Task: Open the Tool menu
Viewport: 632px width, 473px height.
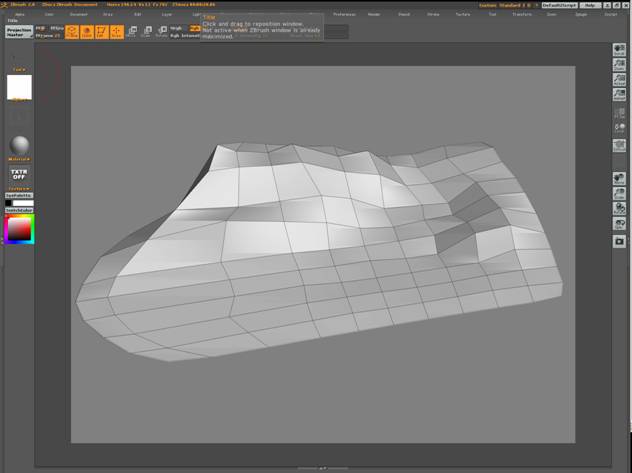Action: (491, 15)
